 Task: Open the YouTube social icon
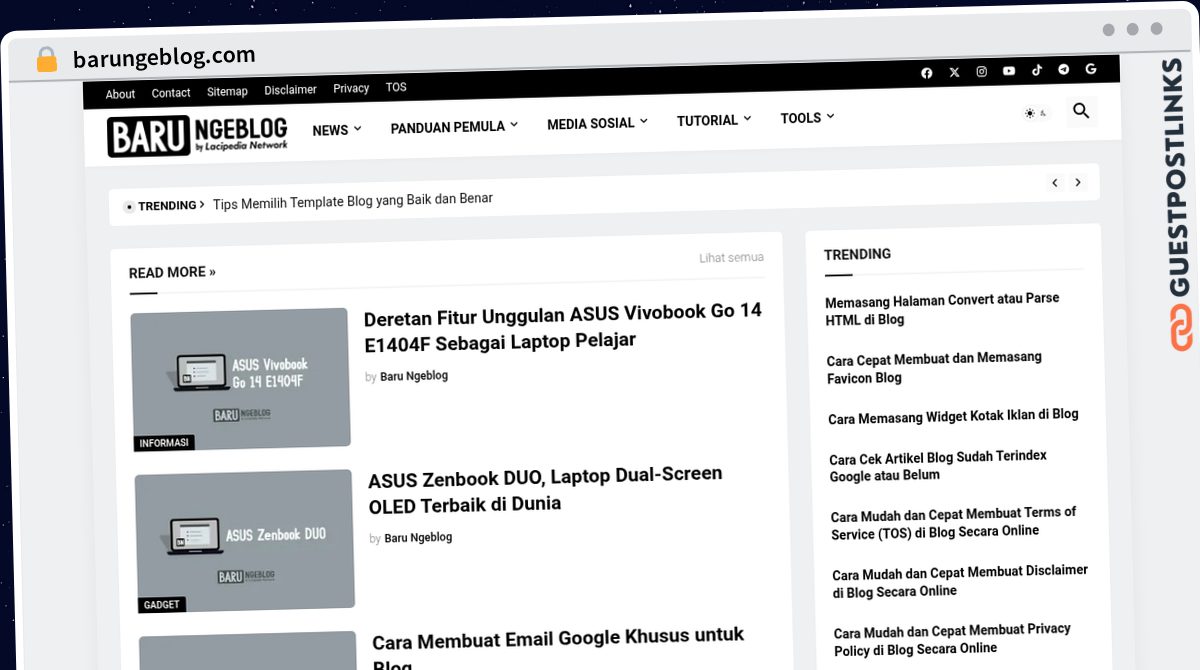click(x=1009, y=71)
